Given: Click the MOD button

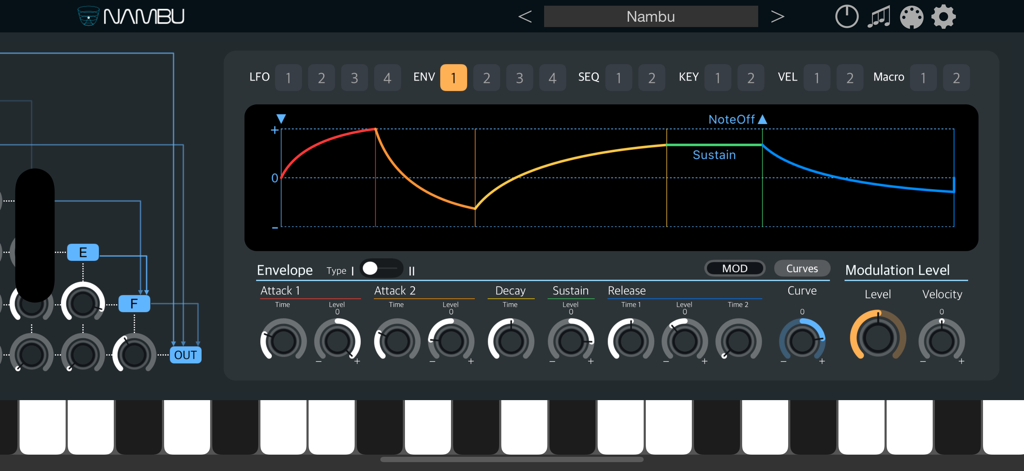Looking at the screenshot, I should pyautogui.click(x=735, y=268).
